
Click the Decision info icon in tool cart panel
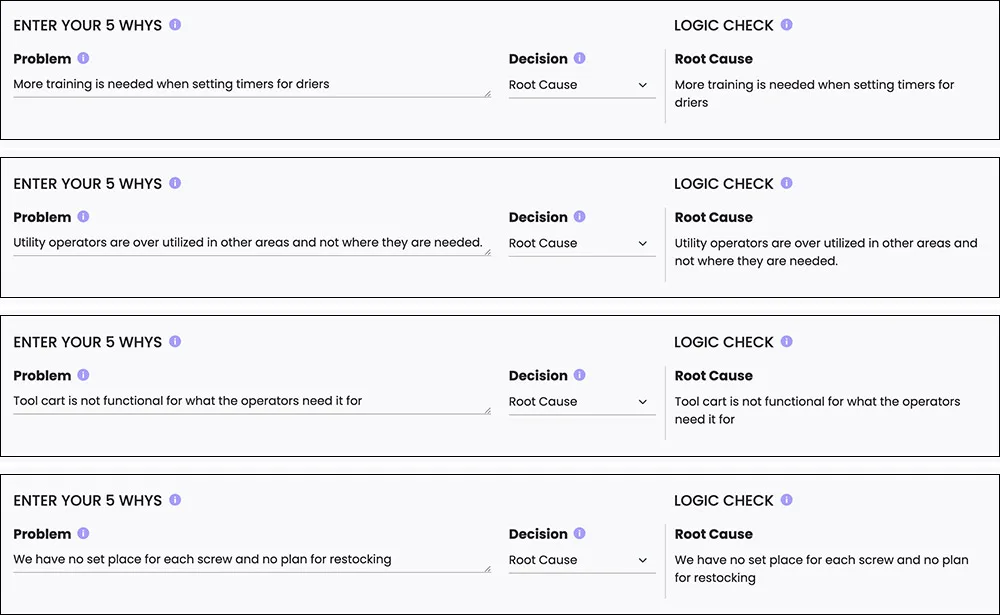click(579, 374)
